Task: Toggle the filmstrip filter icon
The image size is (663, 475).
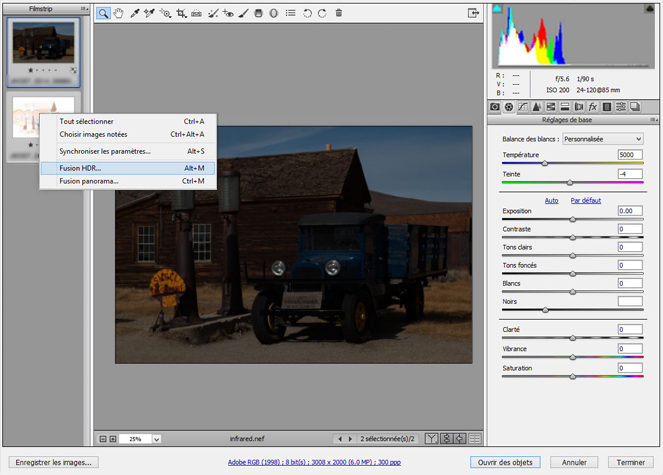Action: [431, 439]
